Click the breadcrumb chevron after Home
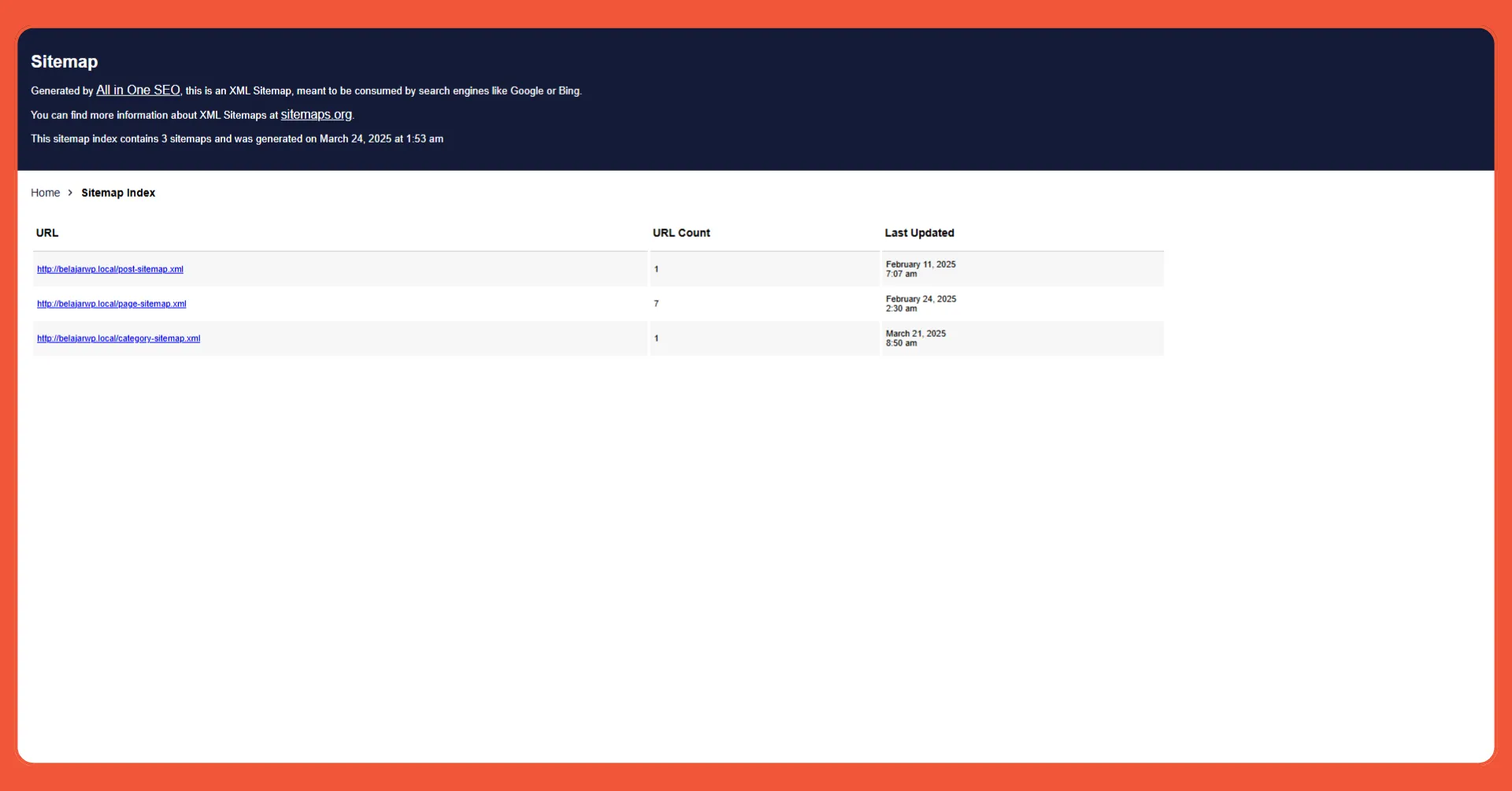 [69, 192]
